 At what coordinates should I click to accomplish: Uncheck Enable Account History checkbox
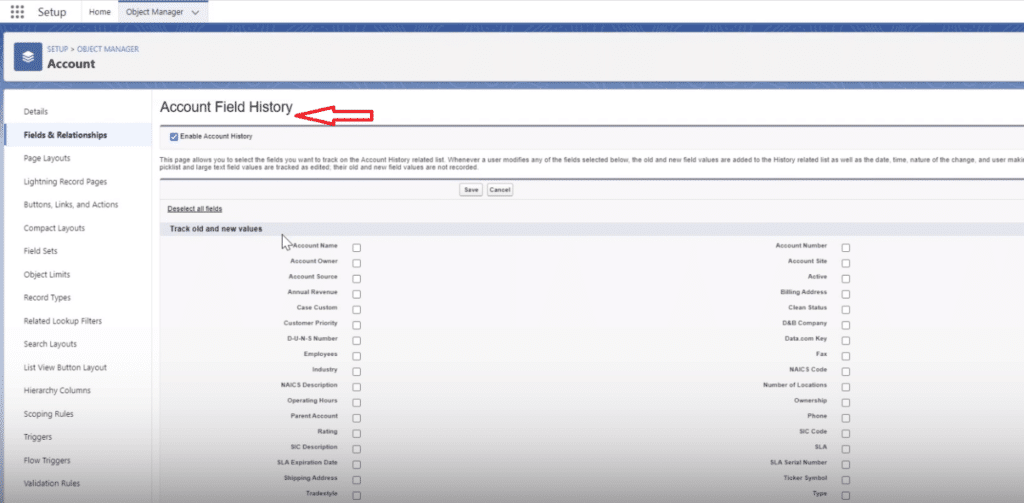pyautogui.click(x=174, y=136)
